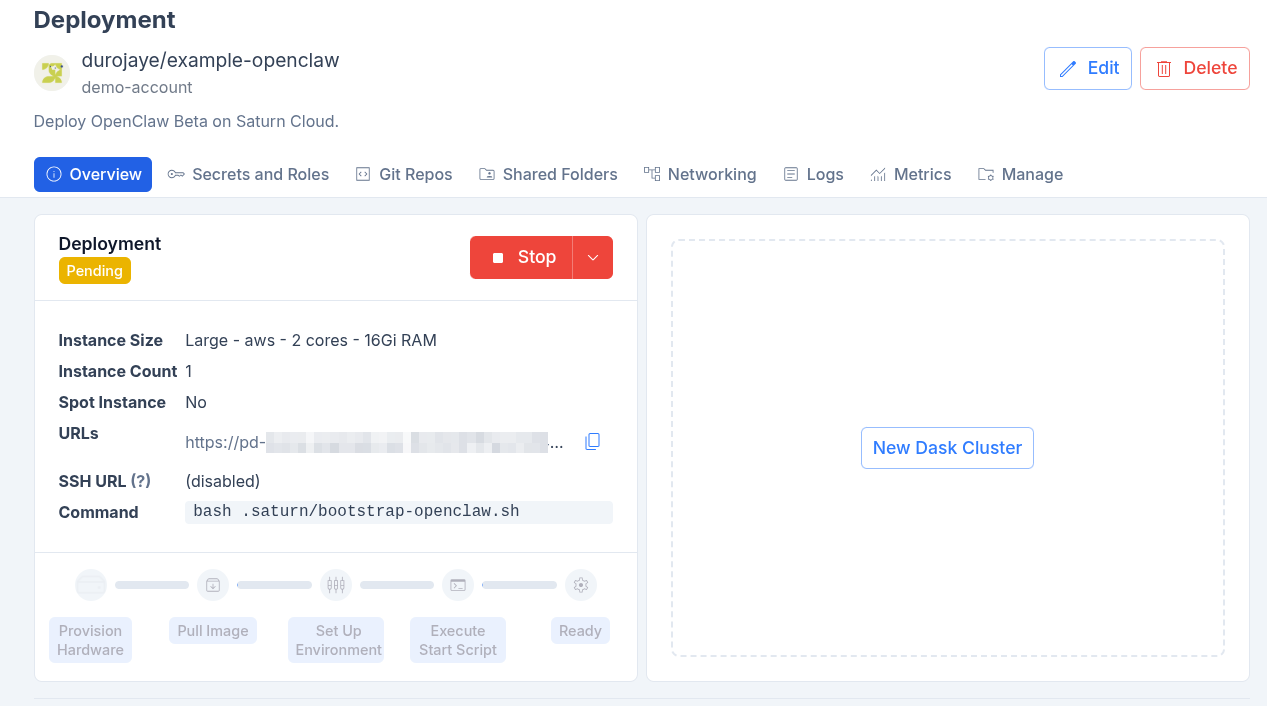This screenshot has width=1267, height=706.
Task: Click the 'Deploy OpenClaw Beta on Saturn Cloud.' description
Action: (x=186, y=122)
